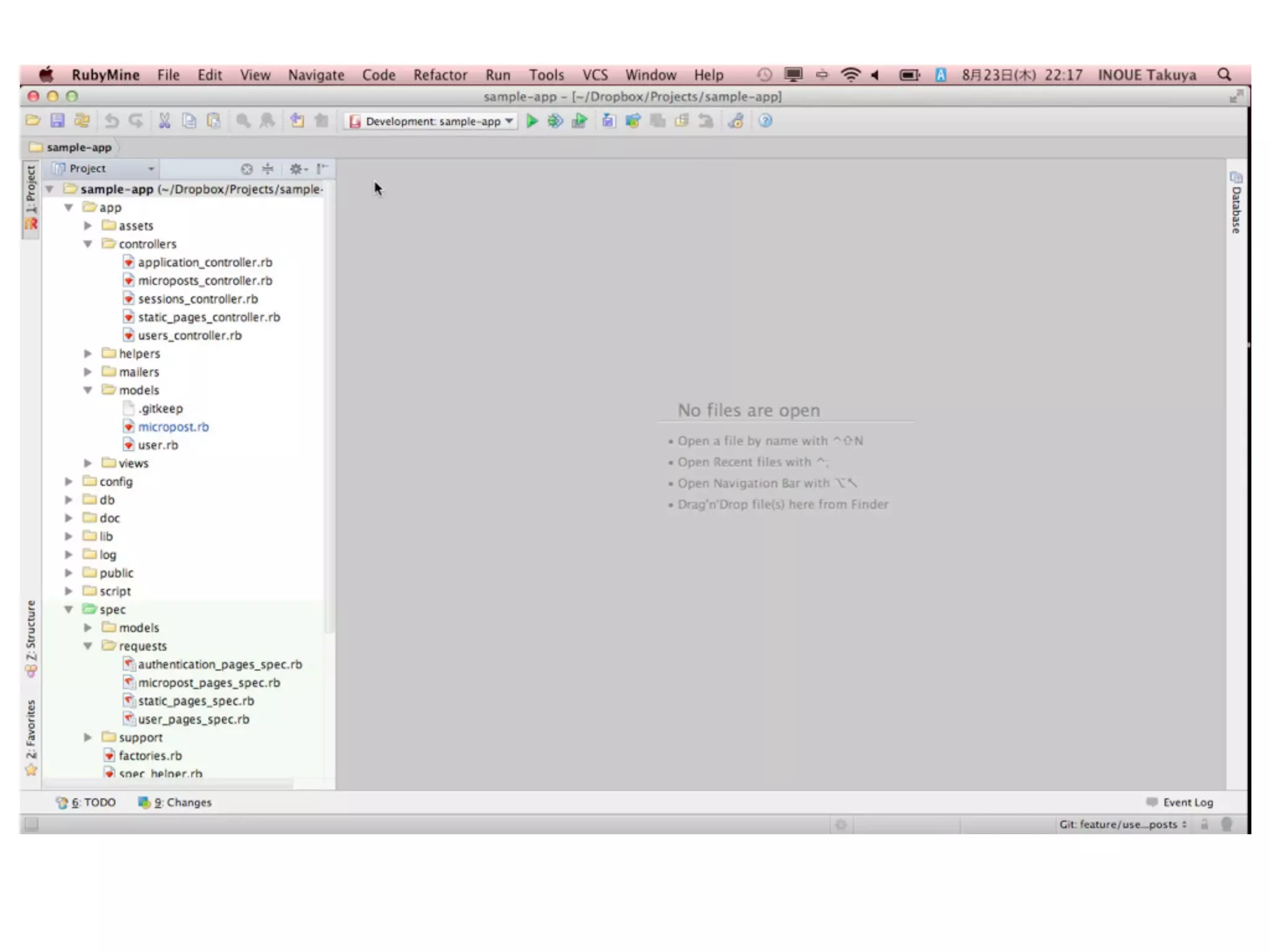Screen dimensions: 1270x952
Task: Click the Project panel settings gear icon
Action: click(296, 169)
